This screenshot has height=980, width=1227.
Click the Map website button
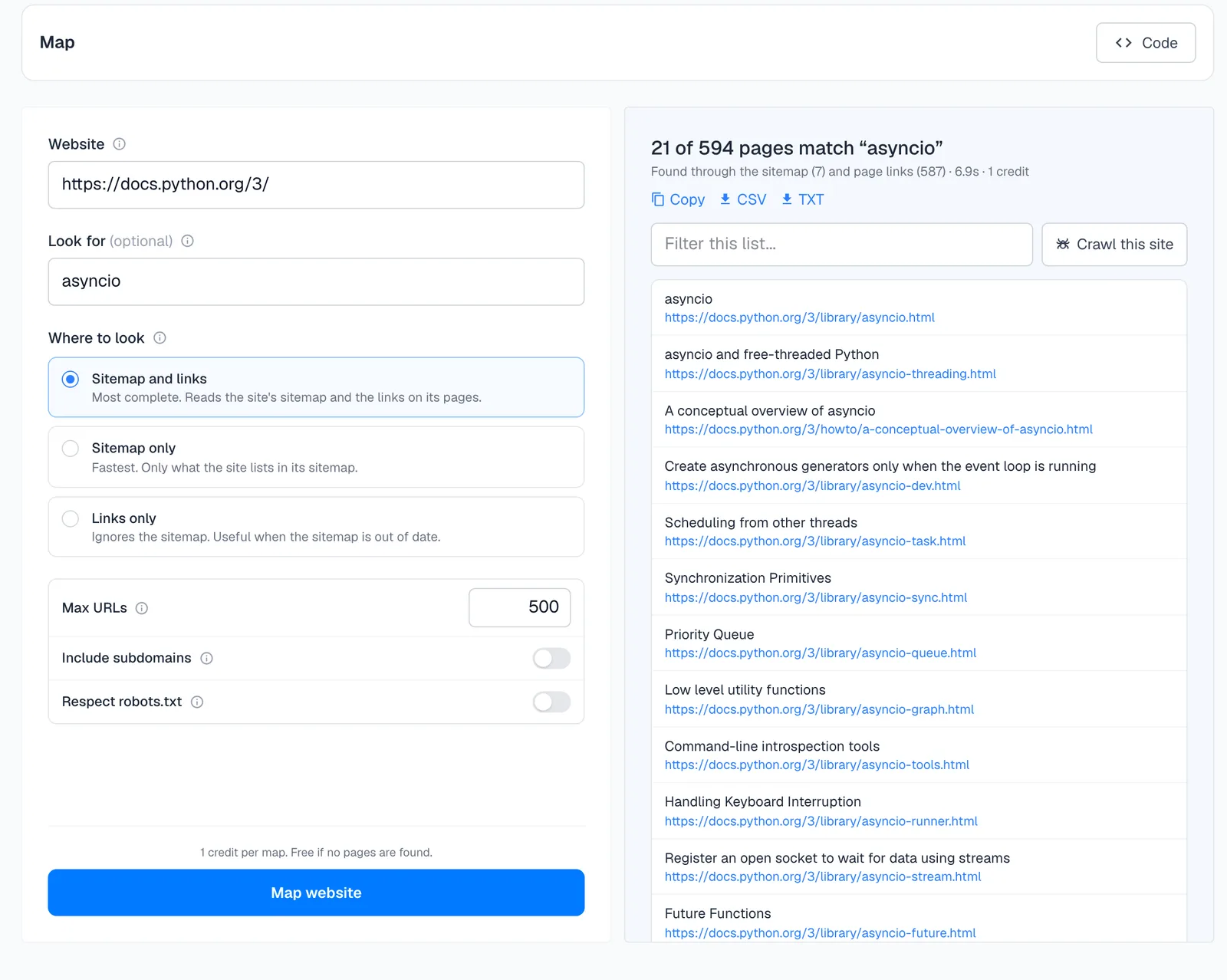(x=316, y=893)
